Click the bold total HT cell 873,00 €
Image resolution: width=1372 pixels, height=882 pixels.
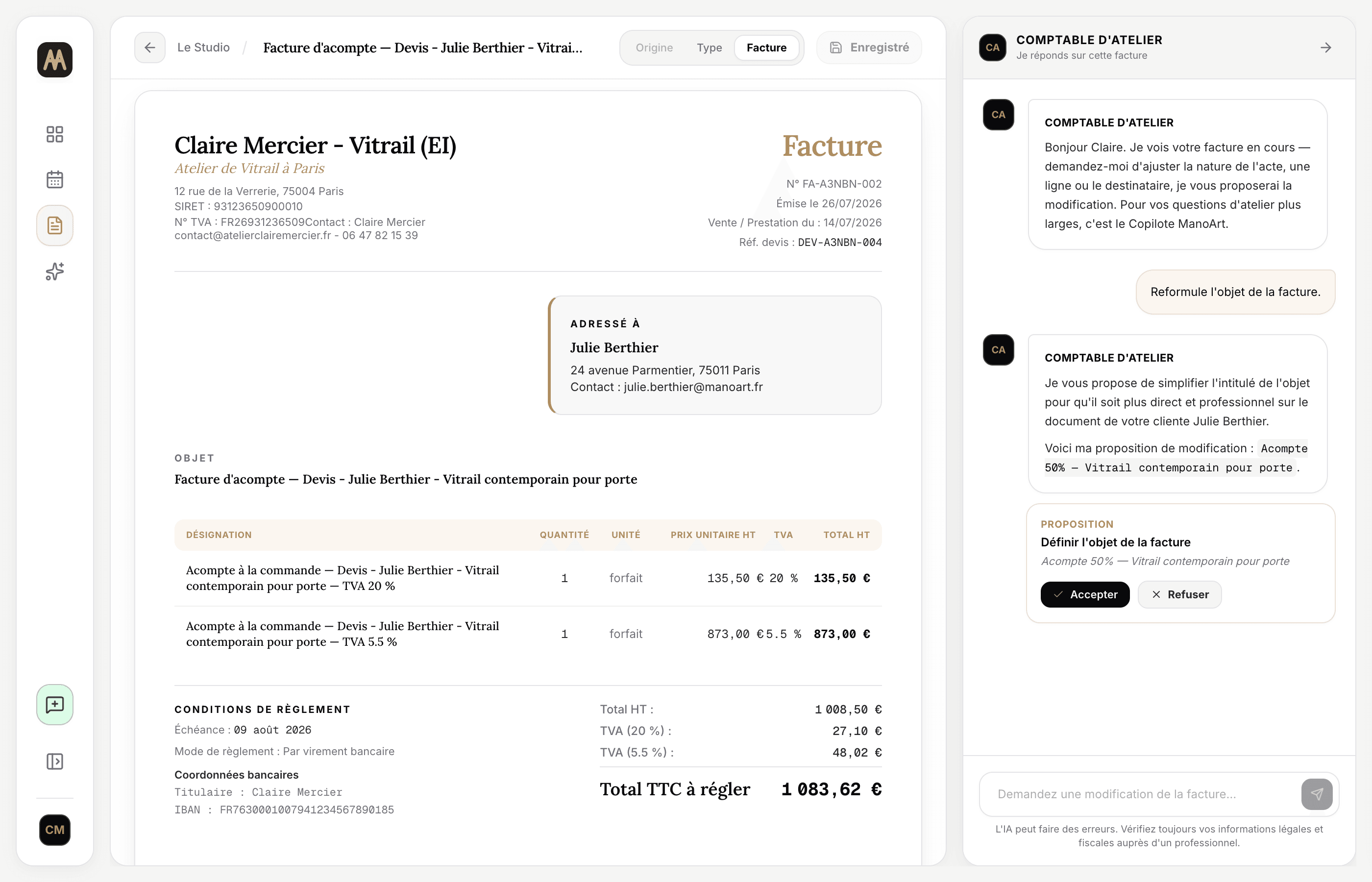pyautogui.click(x=842, y=634)
